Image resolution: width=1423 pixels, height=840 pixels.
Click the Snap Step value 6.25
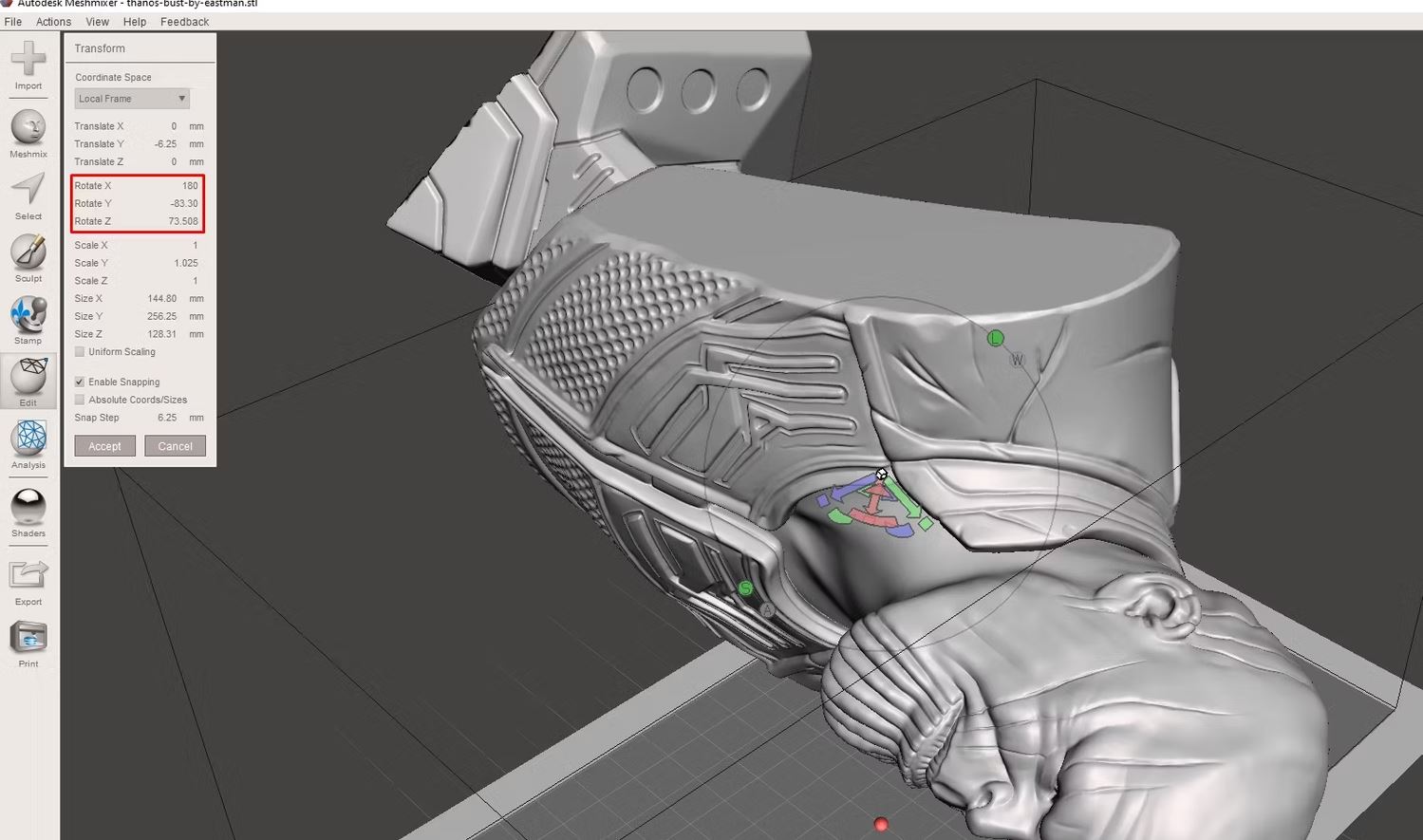click(x=167, y=418)
